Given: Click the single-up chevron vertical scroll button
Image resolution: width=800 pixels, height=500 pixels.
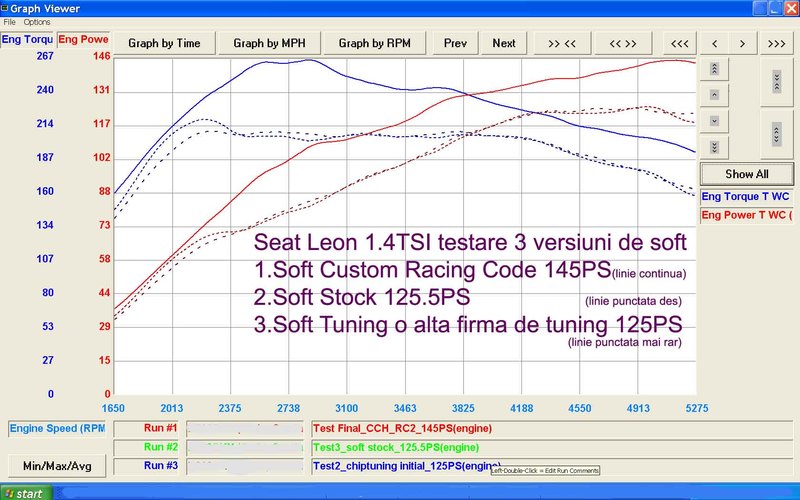Looking at the screenshot, I should tap(714, 94).
